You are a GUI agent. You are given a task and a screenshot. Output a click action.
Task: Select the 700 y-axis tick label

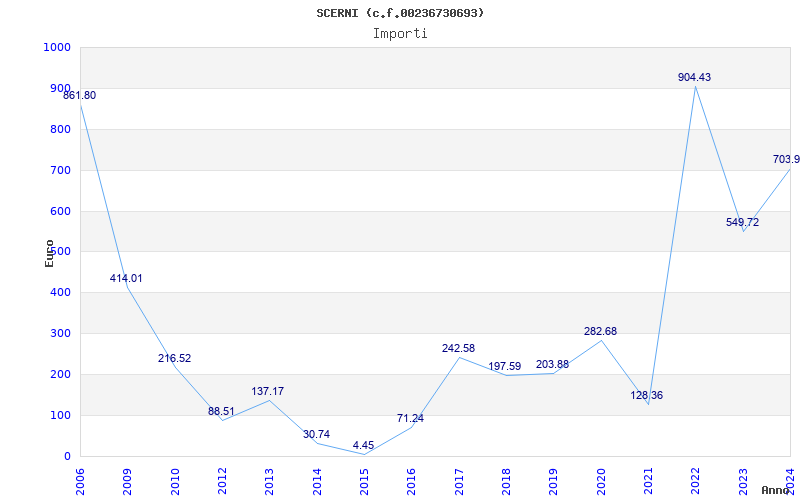tap(60, 170)
